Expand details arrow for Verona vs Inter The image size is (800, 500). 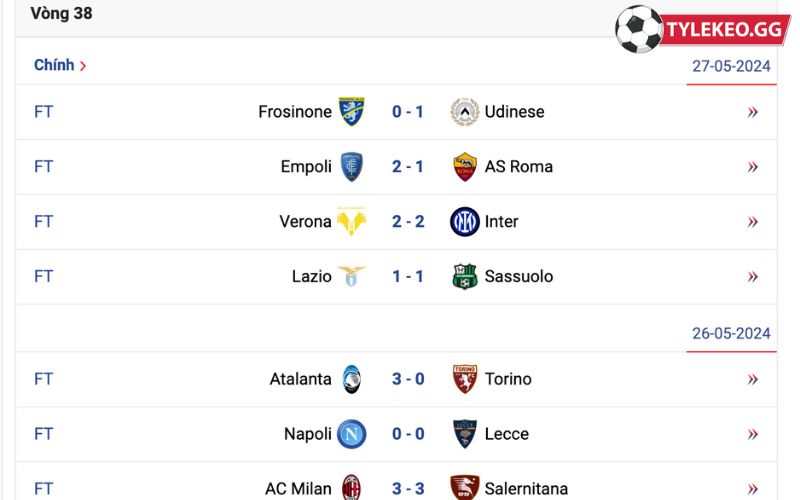[753, 222]
